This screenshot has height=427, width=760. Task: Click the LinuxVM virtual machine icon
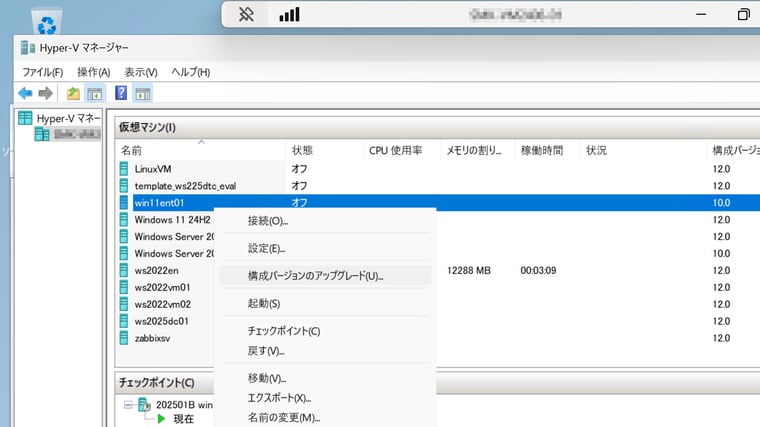point(124,169)
